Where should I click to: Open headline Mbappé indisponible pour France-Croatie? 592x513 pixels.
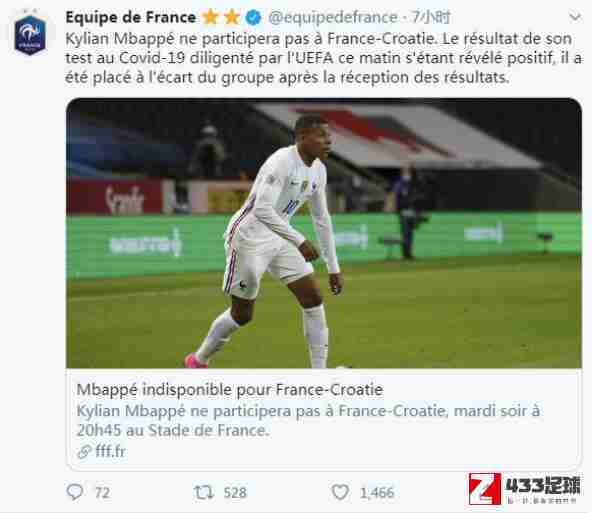pos(230,390)
